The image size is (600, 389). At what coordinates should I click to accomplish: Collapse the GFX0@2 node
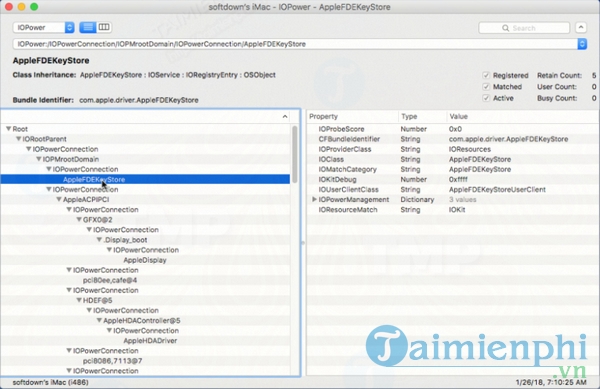tap(79, 220)
